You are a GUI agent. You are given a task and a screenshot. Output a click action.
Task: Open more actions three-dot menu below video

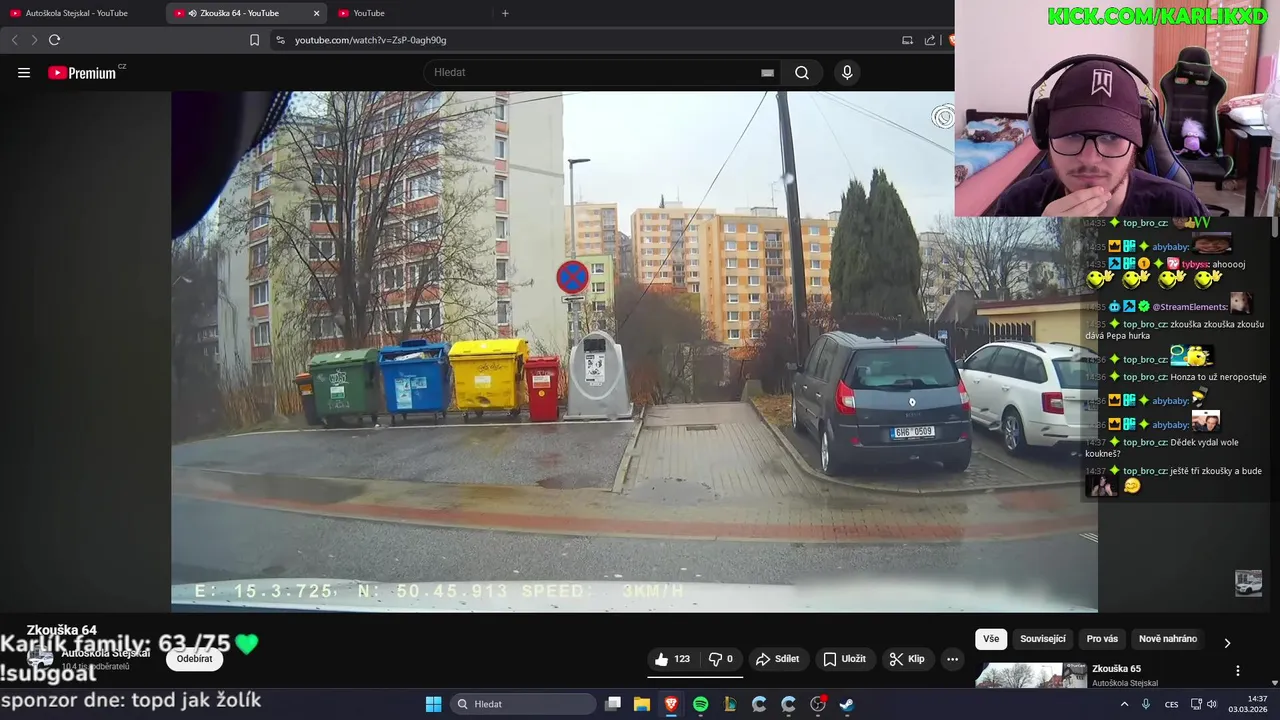coord(952,659)
